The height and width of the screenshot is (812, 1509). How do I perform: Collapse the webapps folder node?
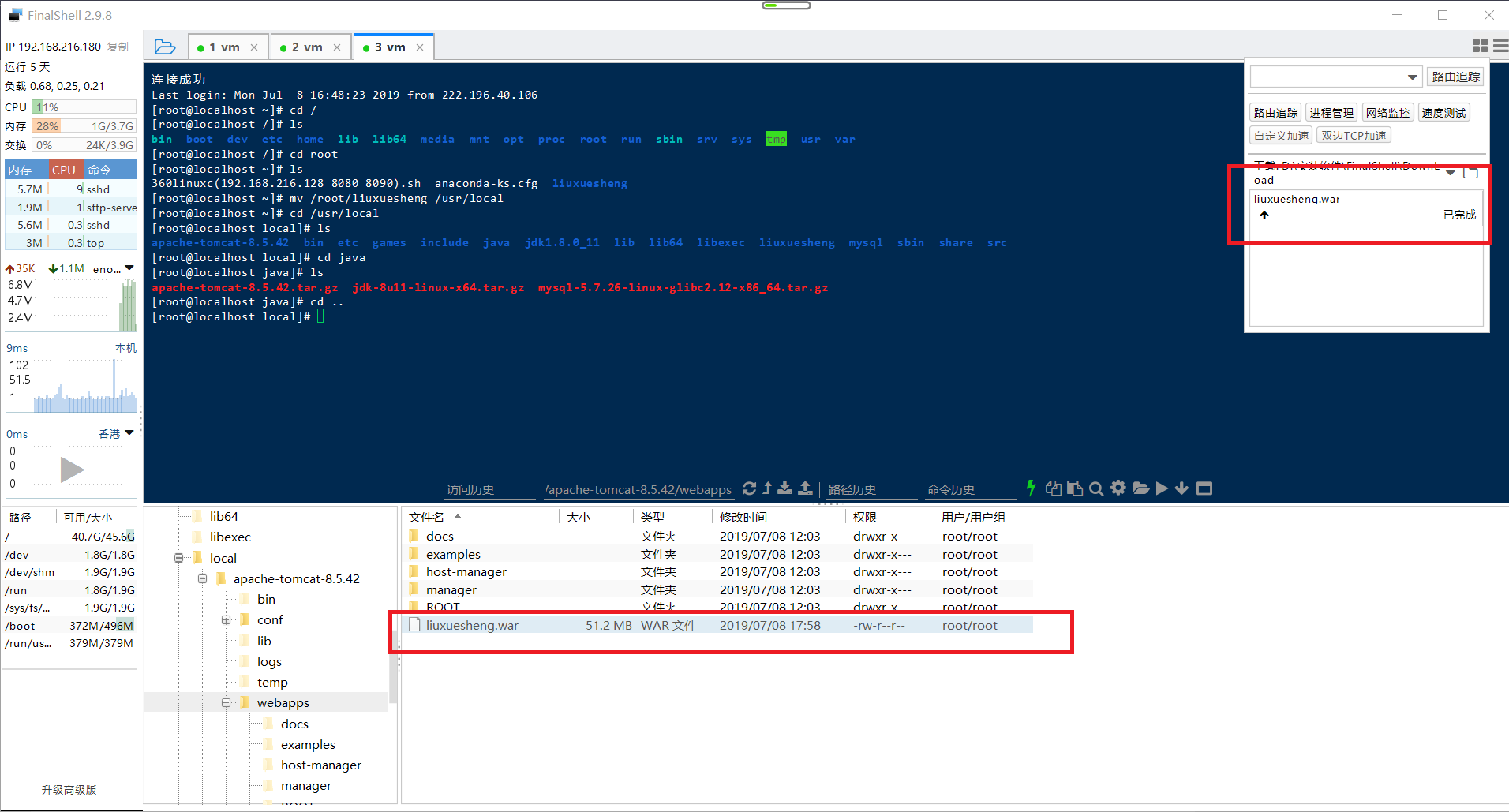(x=227, y=702)
